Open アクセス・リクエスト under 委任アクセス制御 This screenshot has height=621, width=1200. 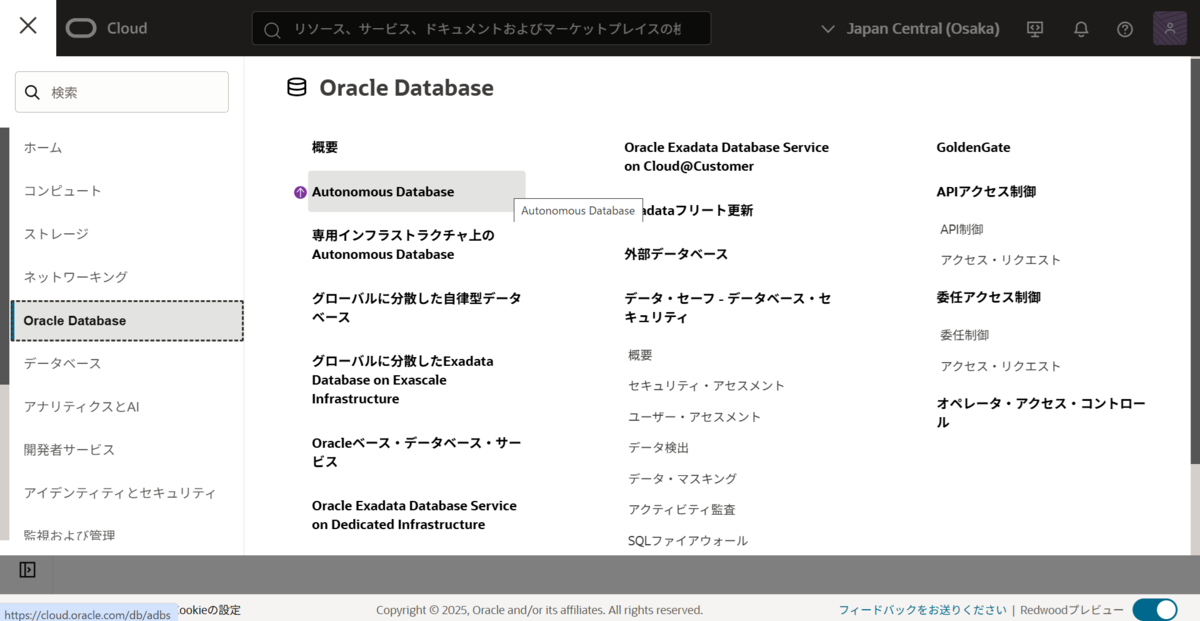click(1000, 366)
